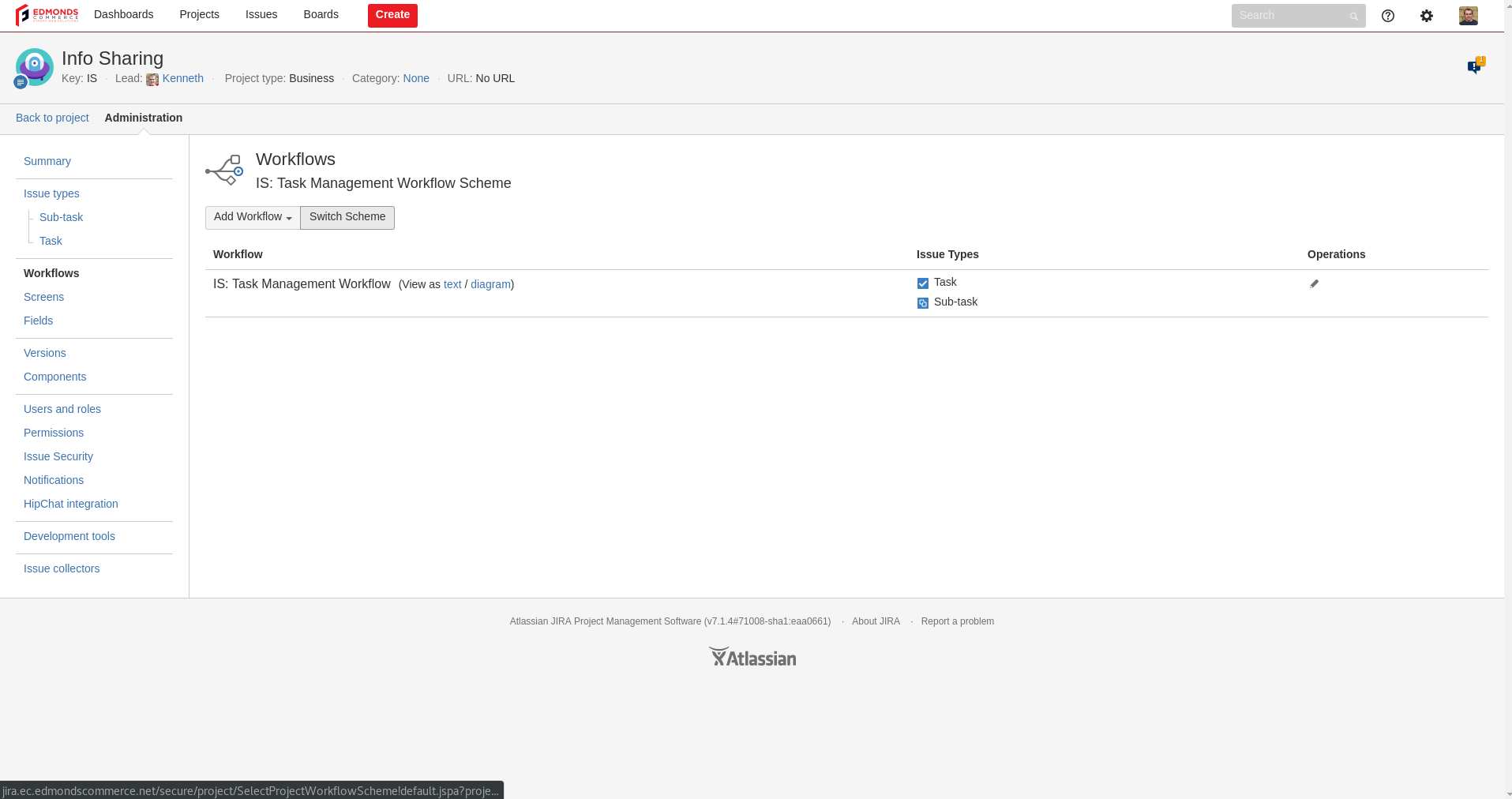Open Notifications in sidebar
This screenshot has height=799, width=1512.
(54, 480)
